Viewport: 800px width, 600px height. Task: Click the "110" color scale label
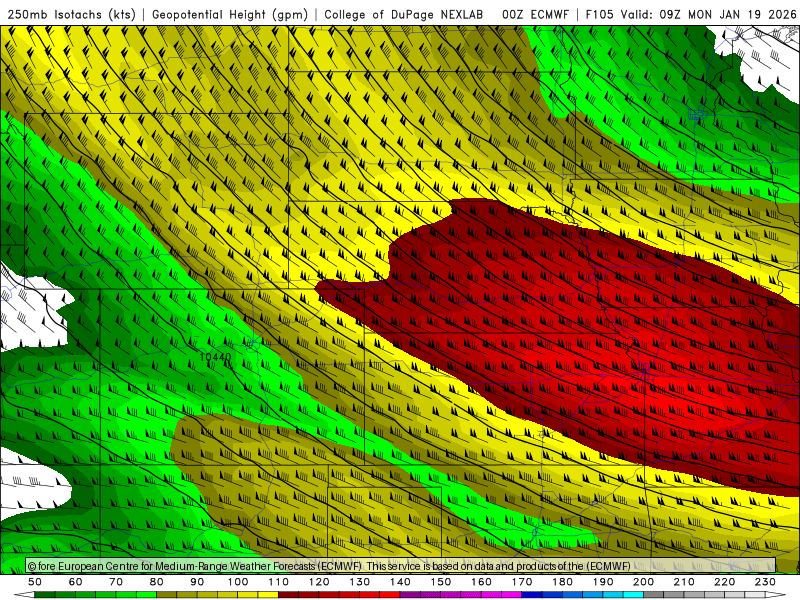[278, 582]
